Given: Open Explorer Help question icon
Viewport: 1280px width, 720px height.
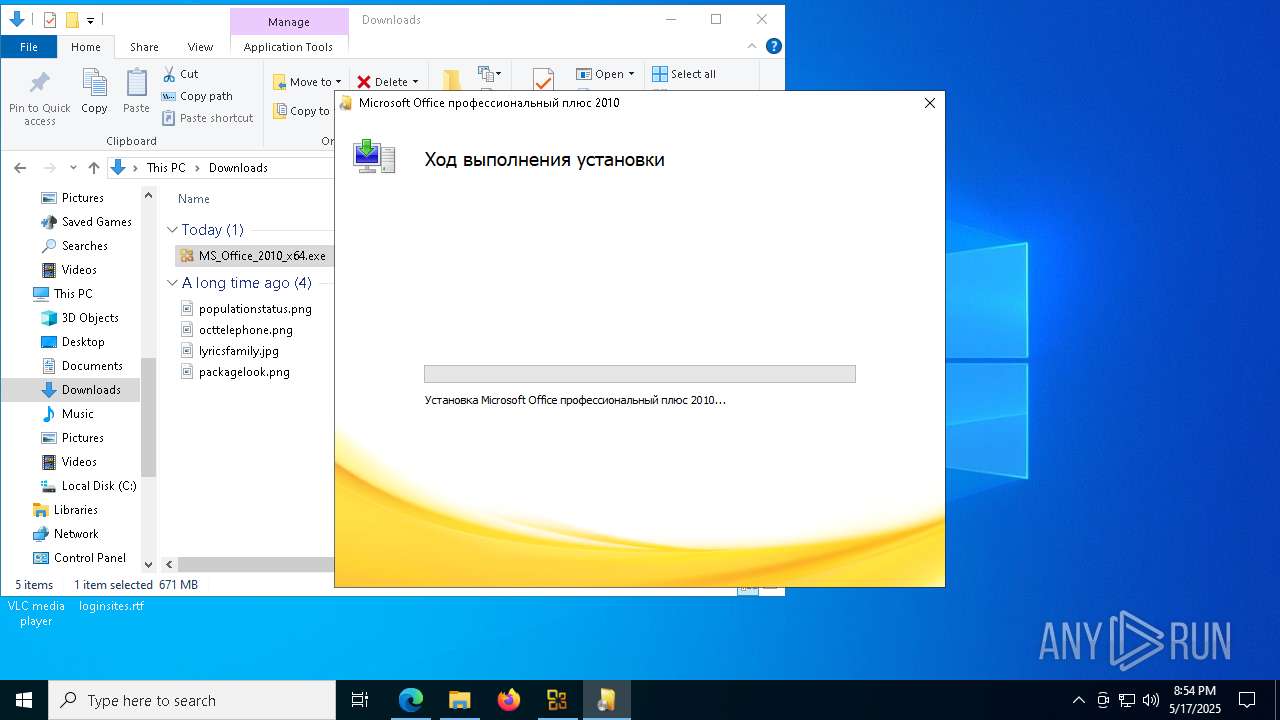Looking at the screenshot, I should pyautogui.click(x=773, y=46).
